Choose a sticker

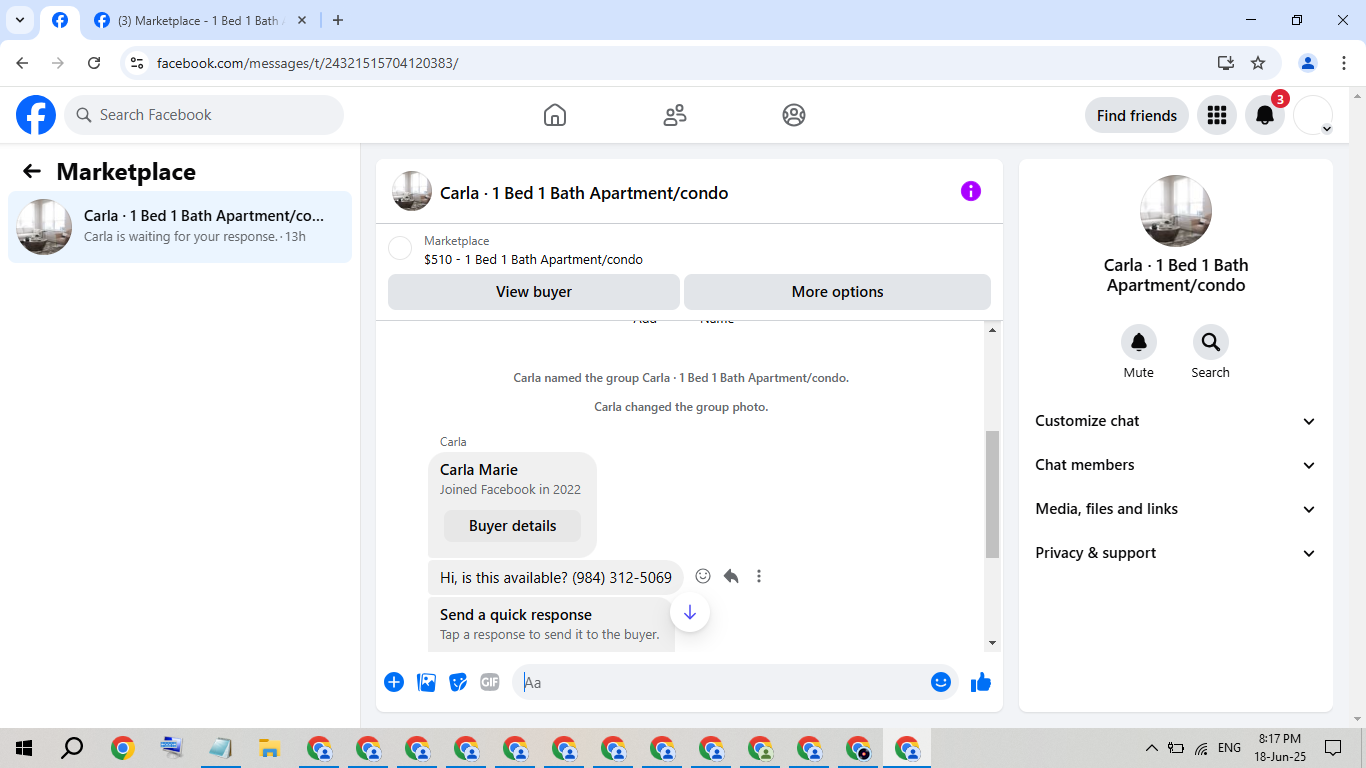tap(458, 682)
